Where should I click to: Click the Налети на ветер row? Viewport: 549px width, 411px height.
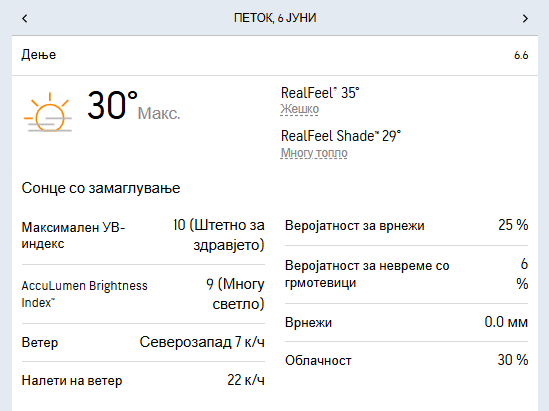click(143, 380)
